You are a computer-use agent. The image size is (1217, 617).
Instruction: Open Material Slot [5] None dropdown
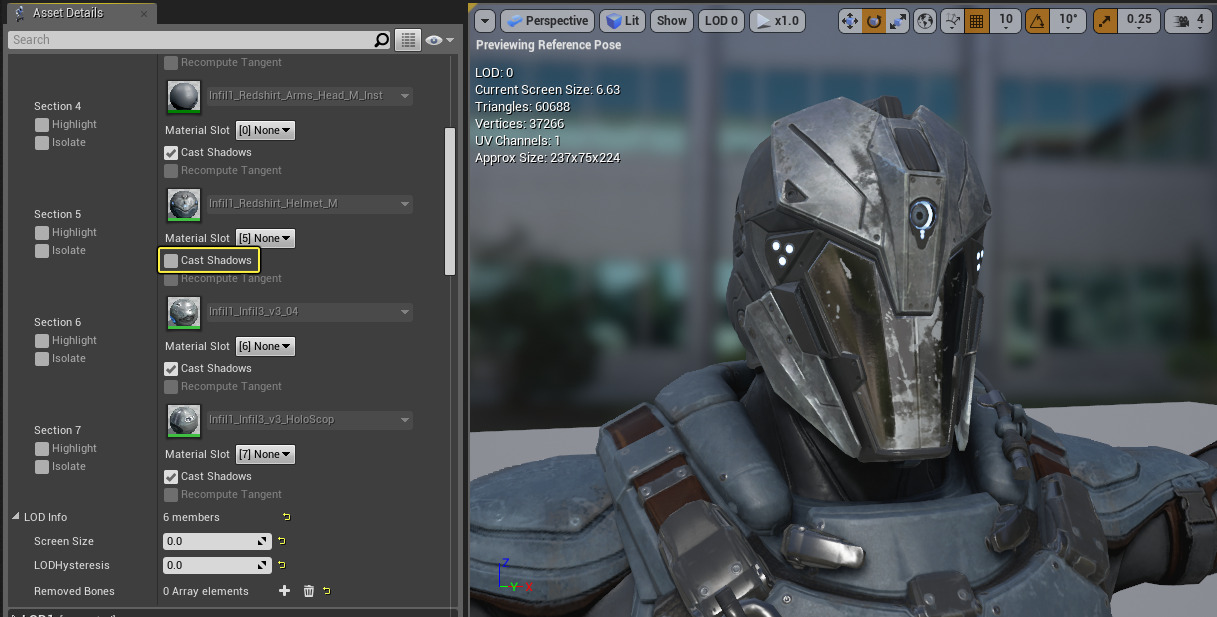(x=265, y=239)
